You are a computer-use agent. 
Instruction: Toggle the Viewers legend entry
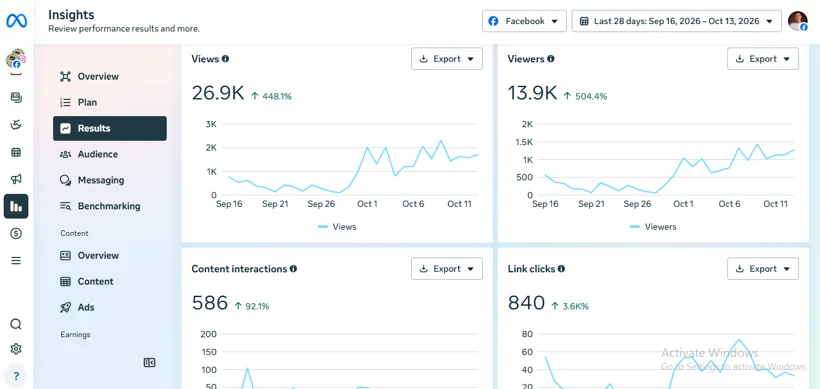653,227
